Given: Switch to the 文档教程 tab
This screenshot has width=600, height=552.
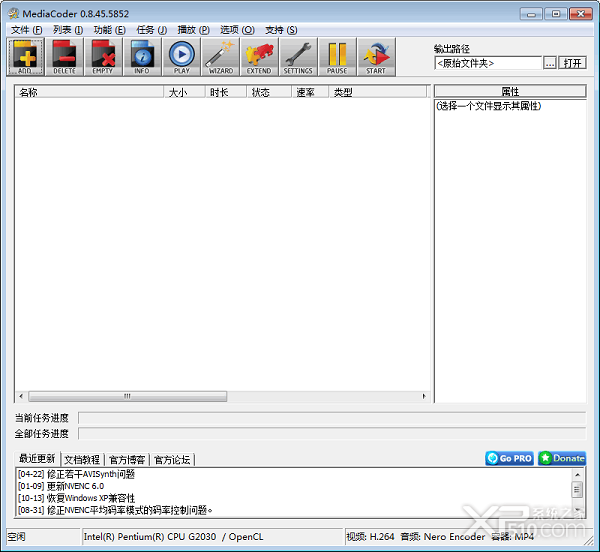Looking at the screenshot, I should (82, 459).
